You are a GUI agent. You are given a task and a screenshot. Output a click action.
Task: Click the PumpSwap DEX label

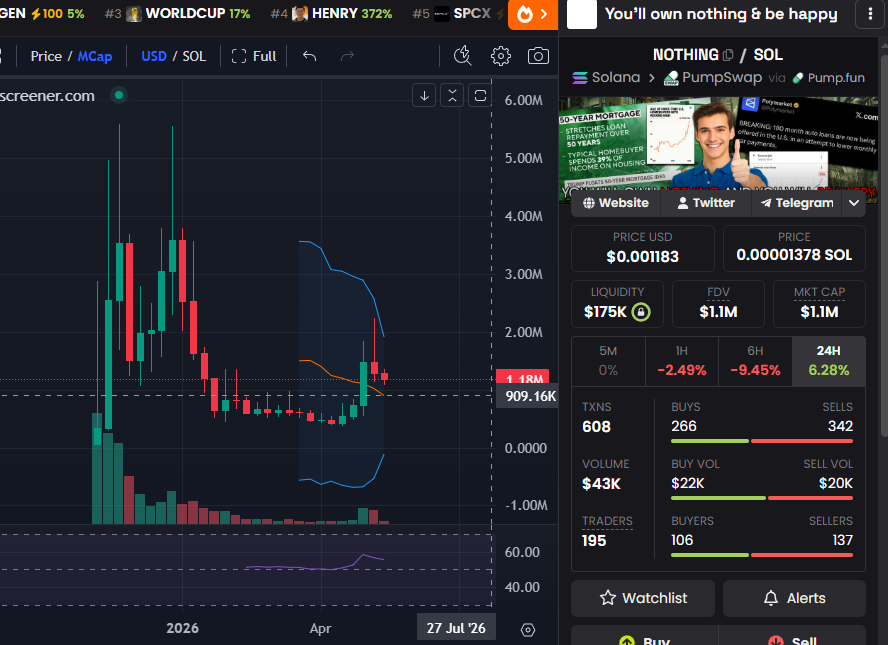(722, 78)
